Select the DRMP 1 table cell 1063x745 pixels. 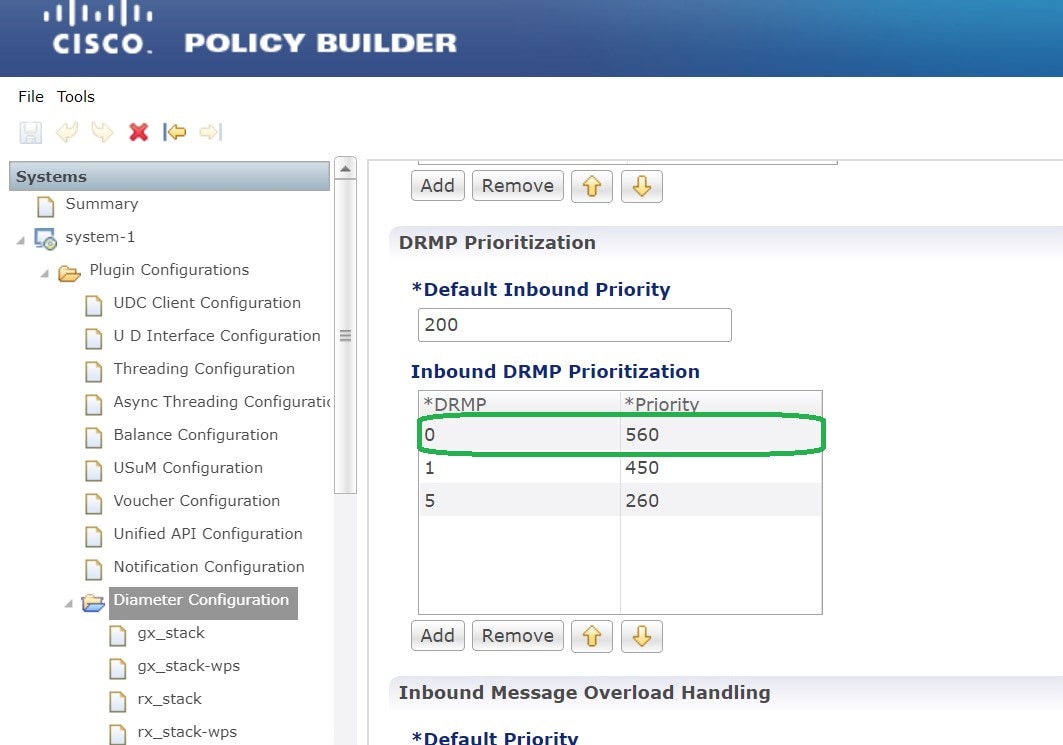(x=519, y=468)
